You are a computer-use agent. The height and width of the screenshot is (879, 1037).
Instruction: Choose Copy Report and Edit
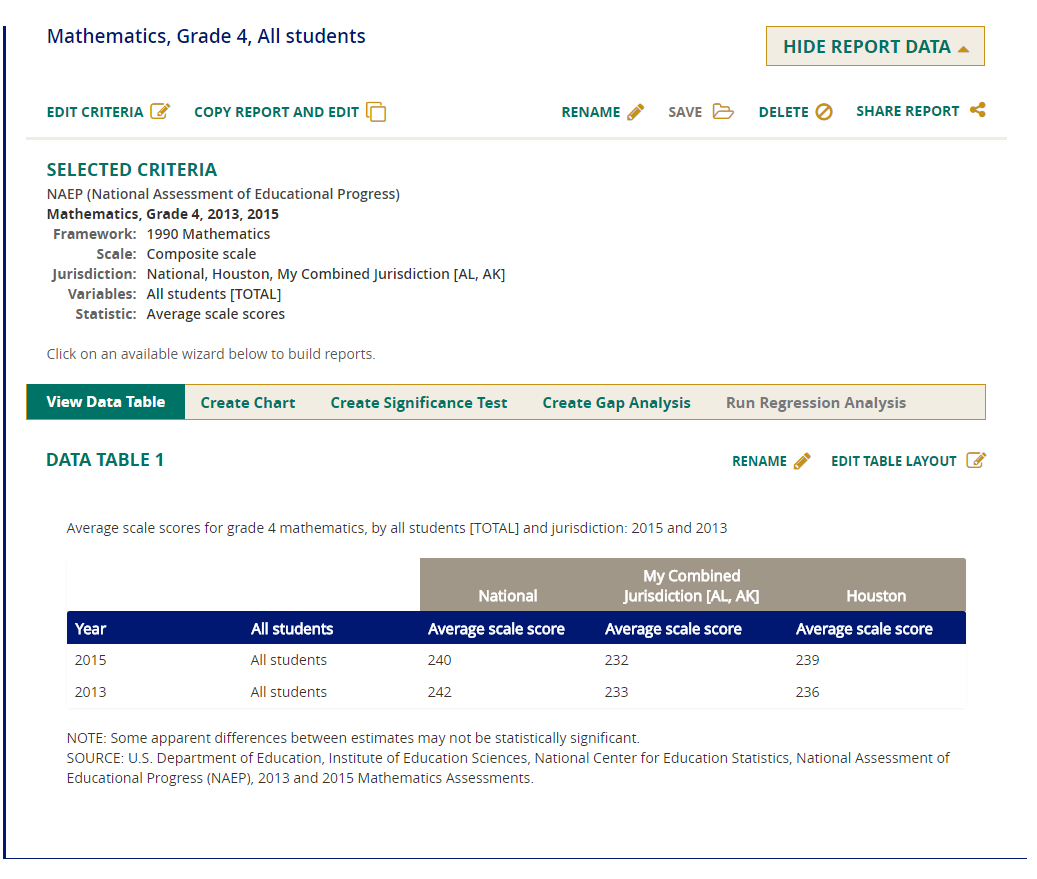276,112
